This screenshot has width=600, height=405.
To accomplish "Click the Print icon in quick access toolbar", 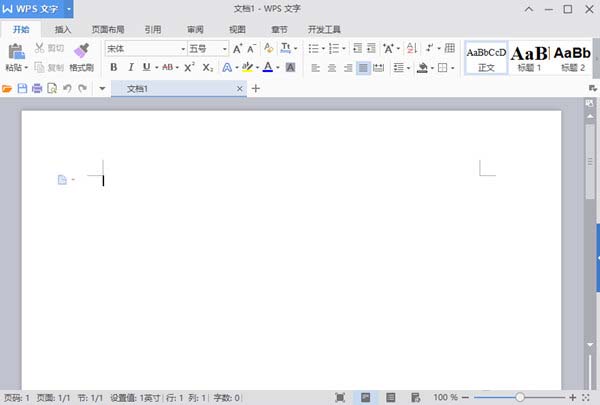I will [37, 89].
